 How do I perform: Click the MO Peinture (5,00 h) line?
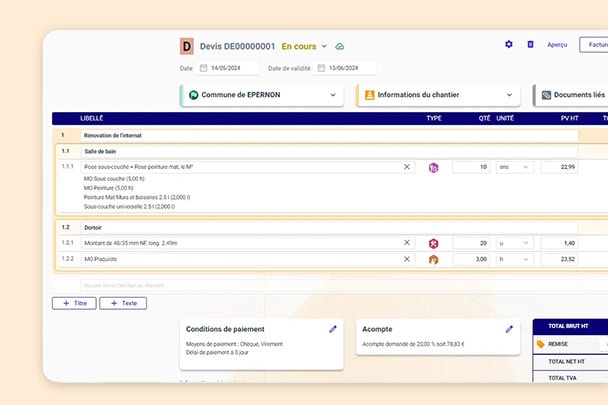pyautogui.click(x=109, y=188)
